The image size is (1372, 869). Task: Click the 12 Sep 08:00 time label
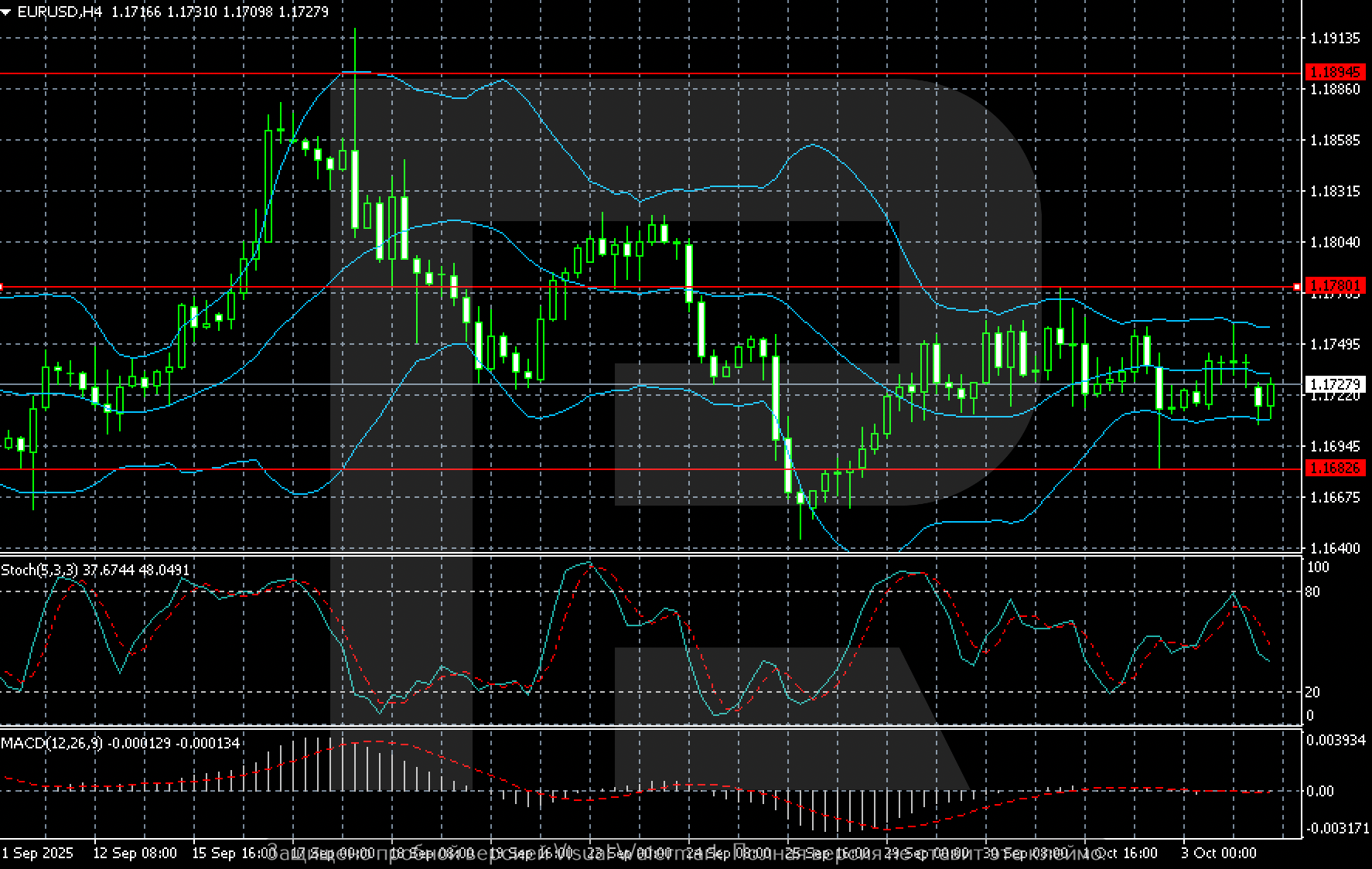[135, 853]
